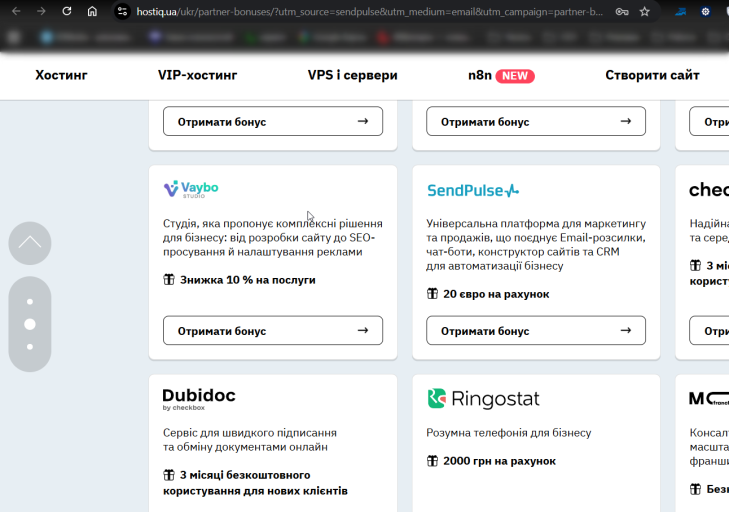Click the gift icon beside 20 євро
The image size is (729, 512).
pos(432,293)
